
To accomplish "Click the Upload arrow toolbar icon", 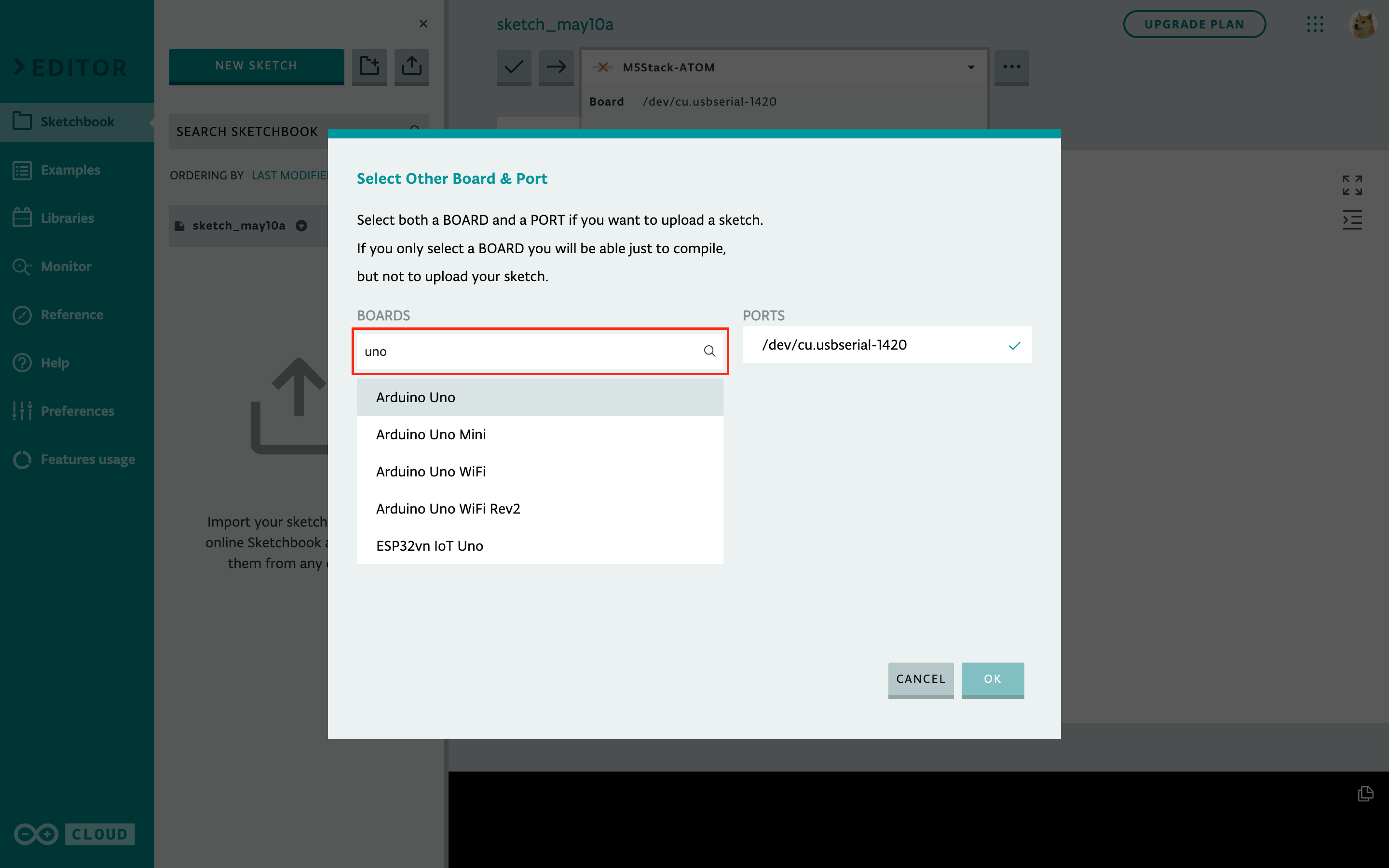I will (556, 67).
